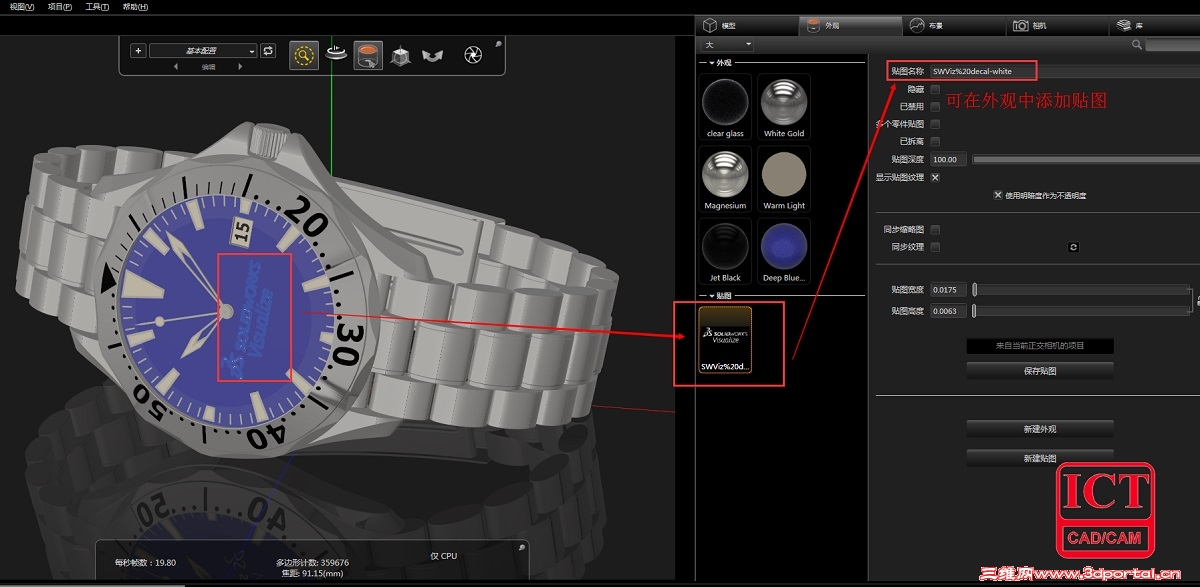Select the Deep Blue appearance
Viewport: 1200px width, 587px height.
coord(784,251)
